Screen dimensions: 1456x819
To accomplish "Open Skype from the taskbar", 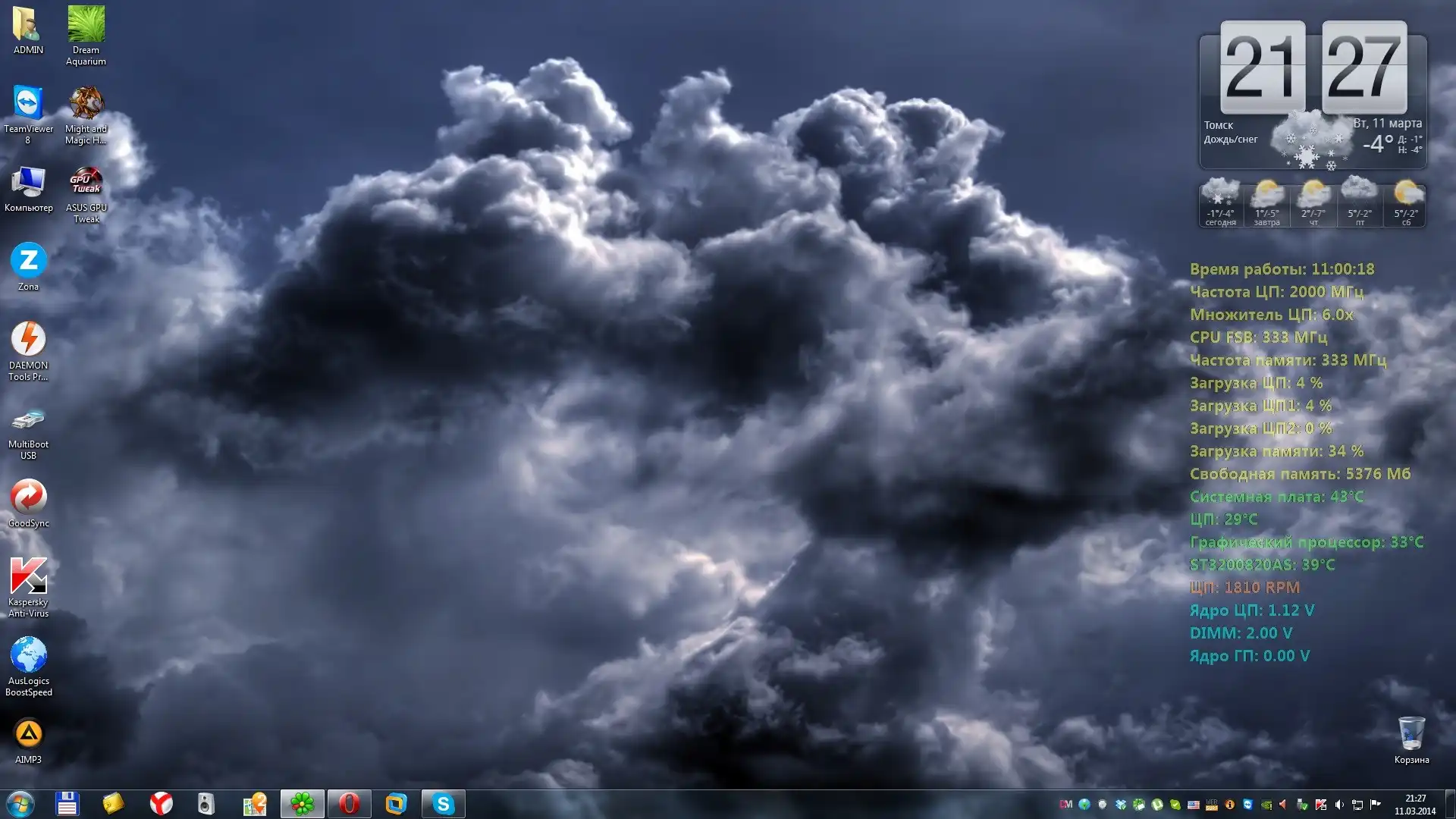I will pos(443,804).
